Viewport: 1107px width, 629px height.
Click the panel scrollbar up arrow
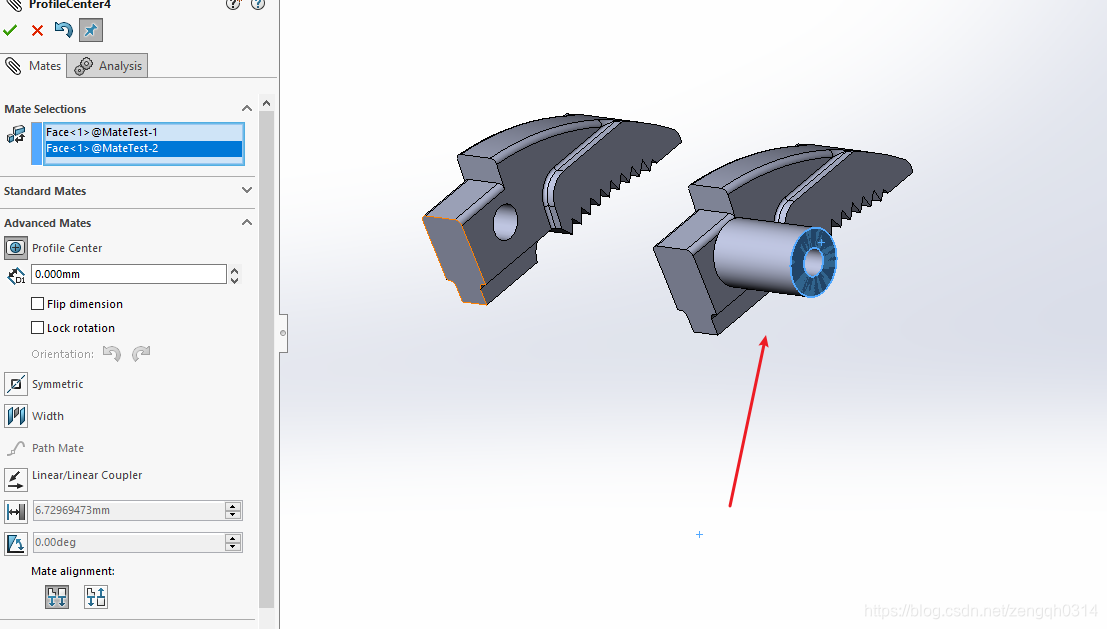point(266,103)
